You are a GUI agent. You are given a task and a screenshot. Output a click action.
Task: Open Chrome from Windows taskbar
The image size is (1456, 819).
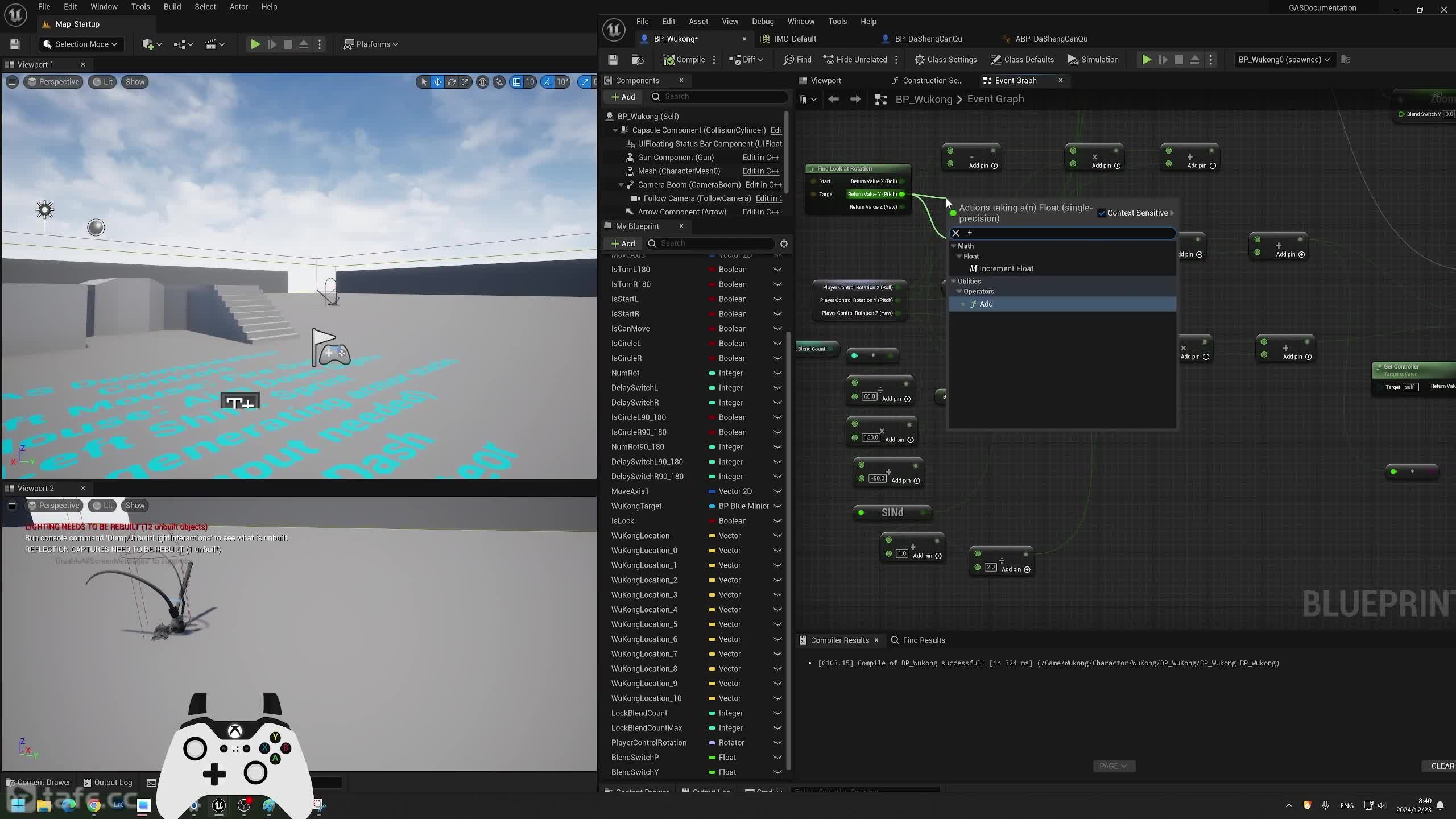[94, 805]
